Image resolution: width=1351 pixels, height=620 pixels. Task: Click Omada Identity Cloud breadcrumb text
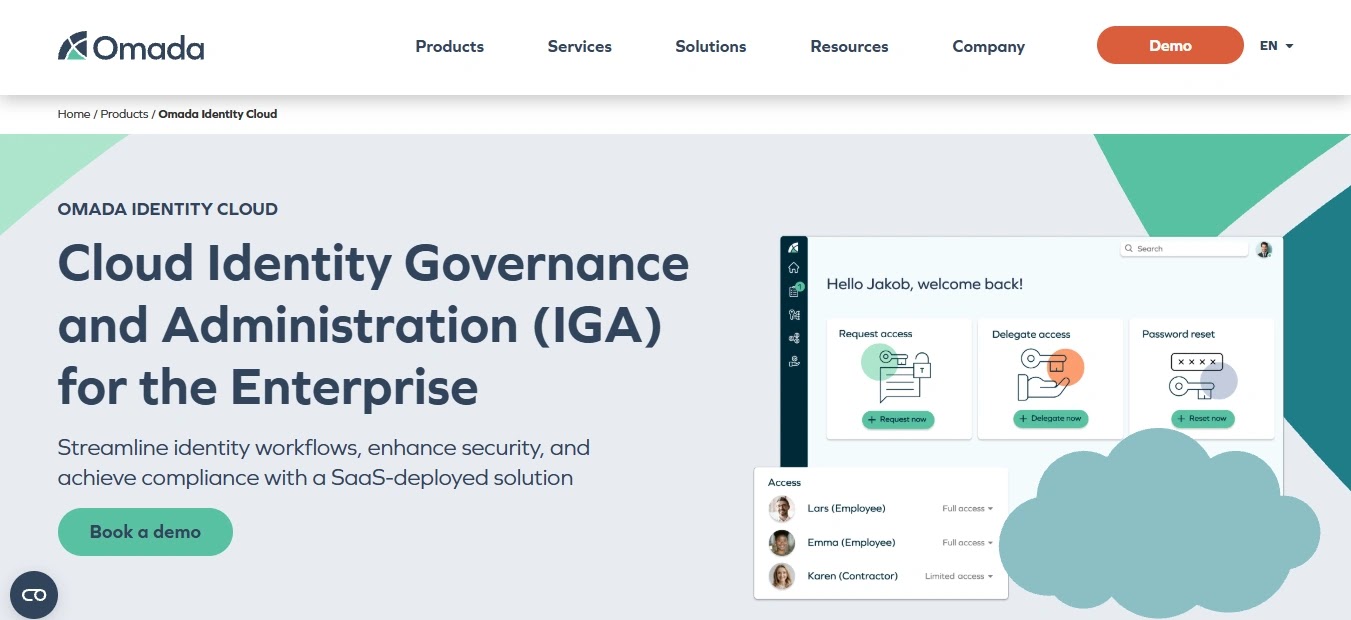click(x=218, y=114)
